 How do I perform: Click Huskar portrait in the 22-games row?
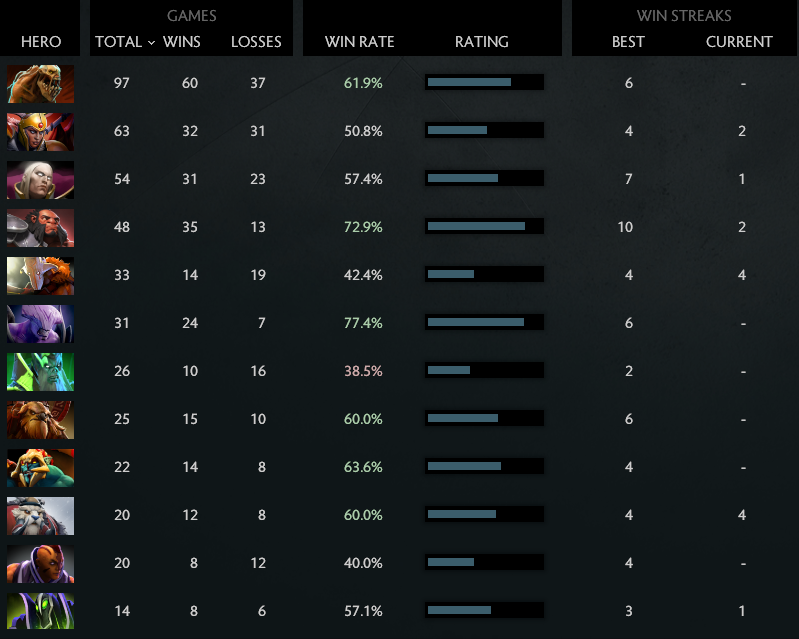pyautogui.click(x=40, y=468)
